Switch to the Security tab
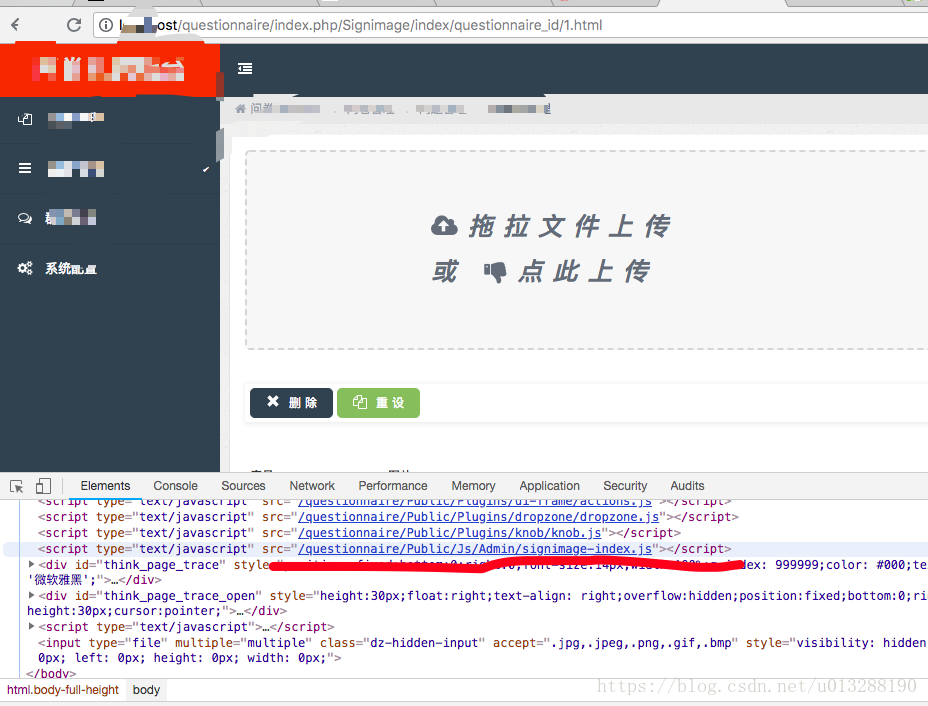 tap(625, 486)
